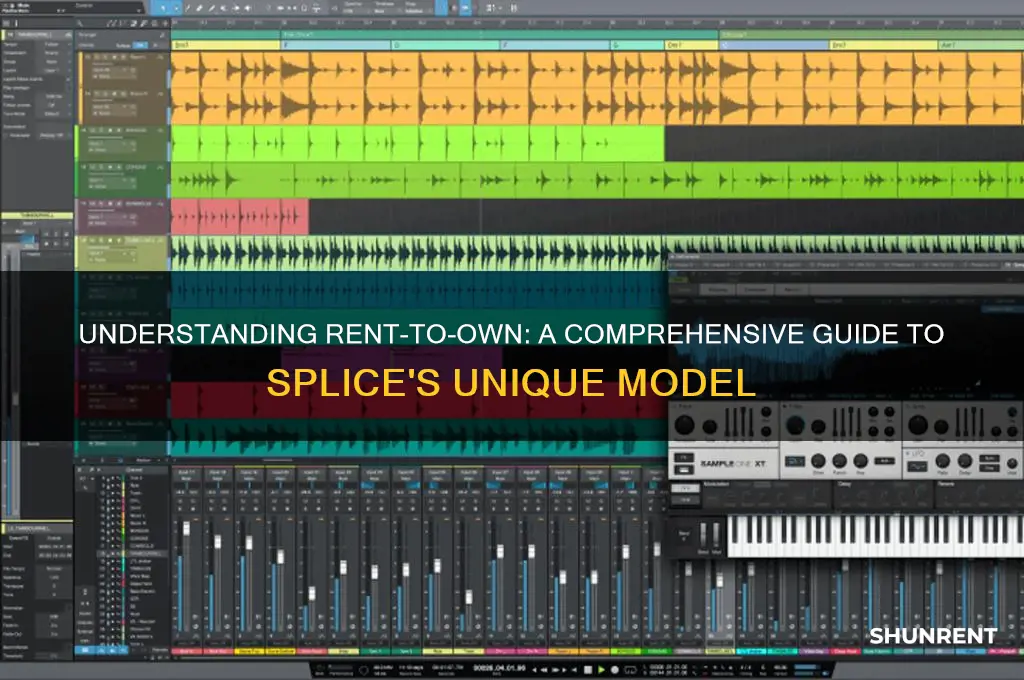
Task: Toggle the Snap button in the top toolbar
Action: click(x=442, y=8)
